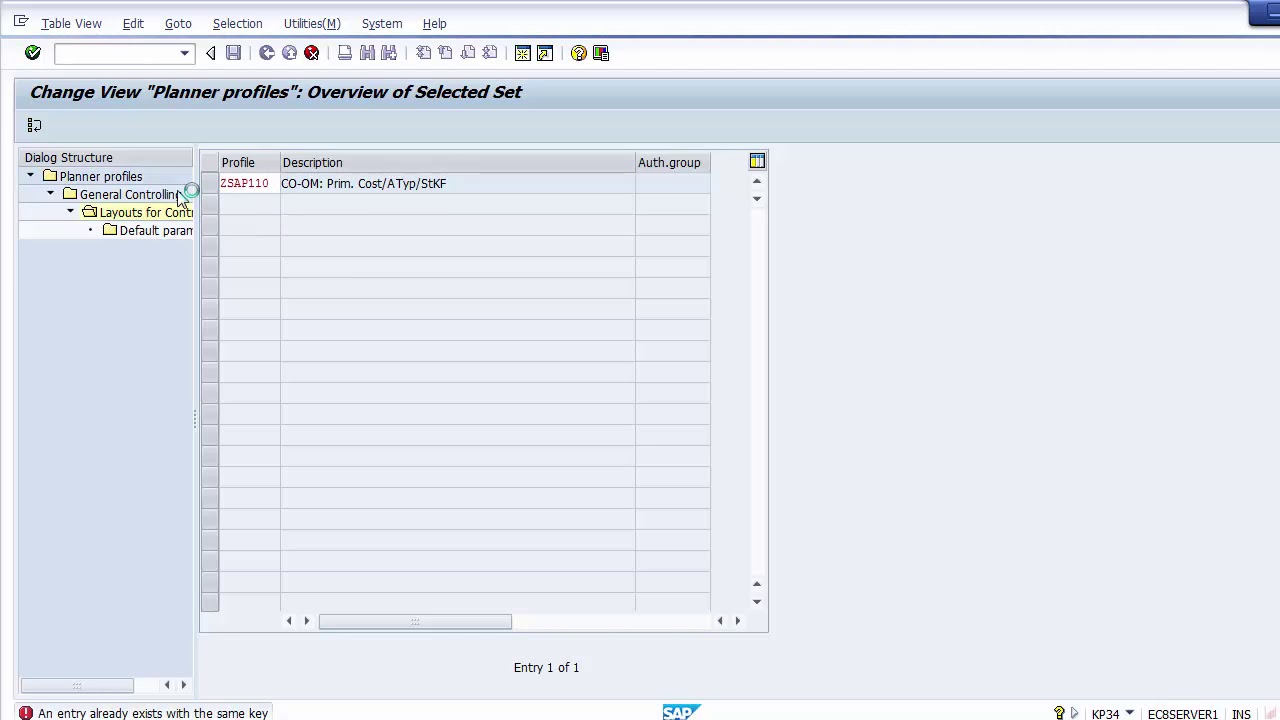This screenshot has height=720, width=1280.
Task: Click the Customize Local Layout icon
Action: pos(601,53)
